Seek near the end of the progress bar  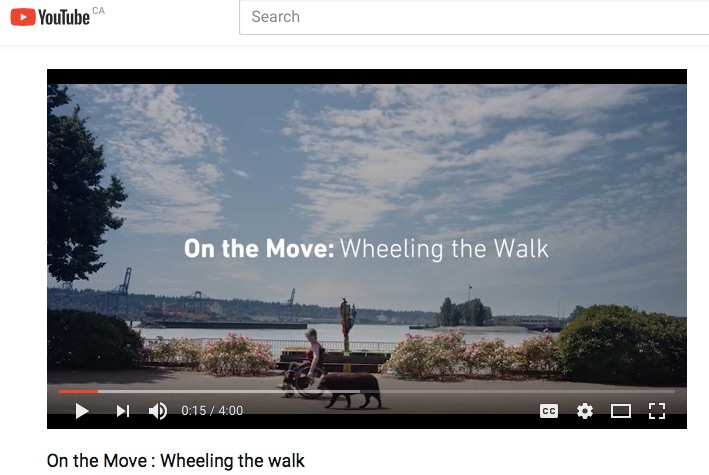click(x=667, y=391)
